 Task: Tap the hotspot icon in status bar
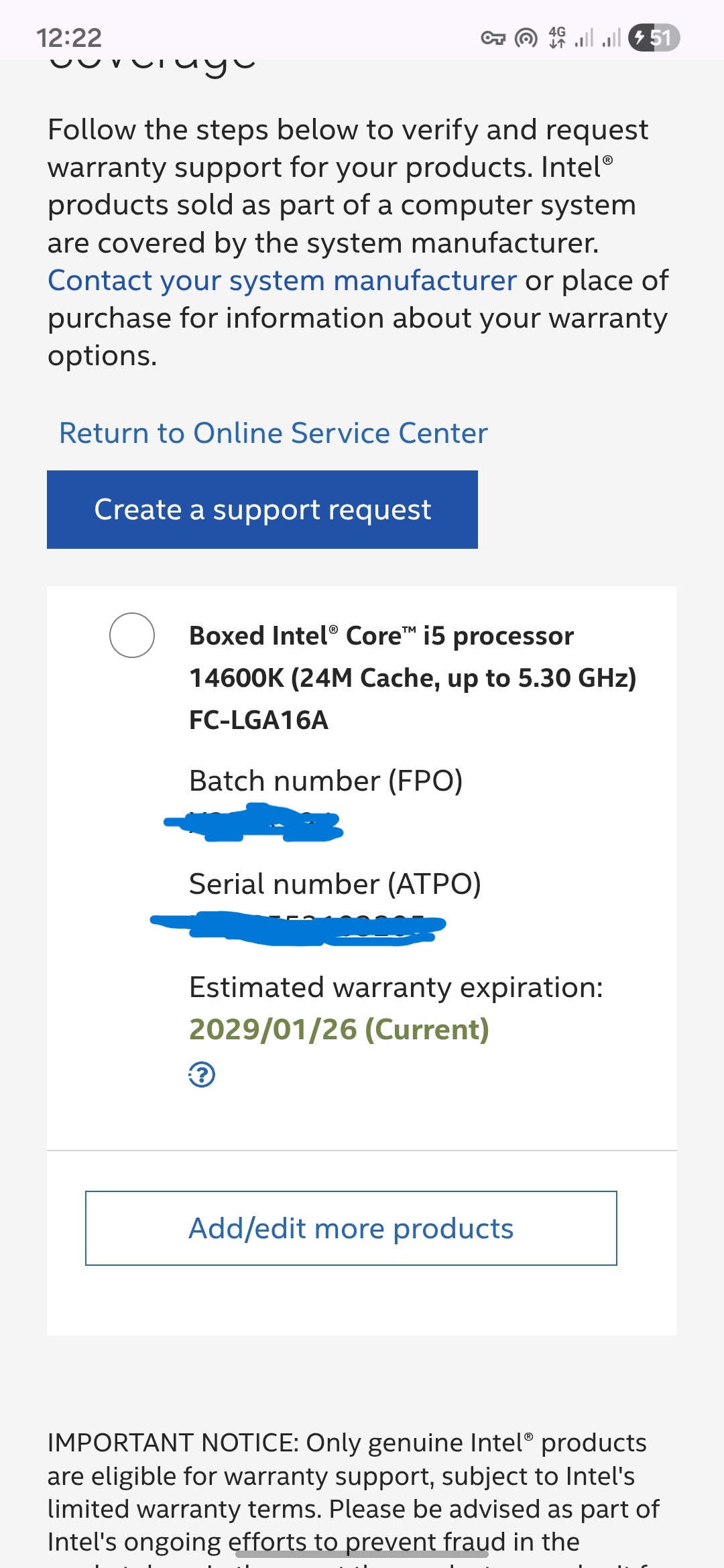[x=526, y=38]
